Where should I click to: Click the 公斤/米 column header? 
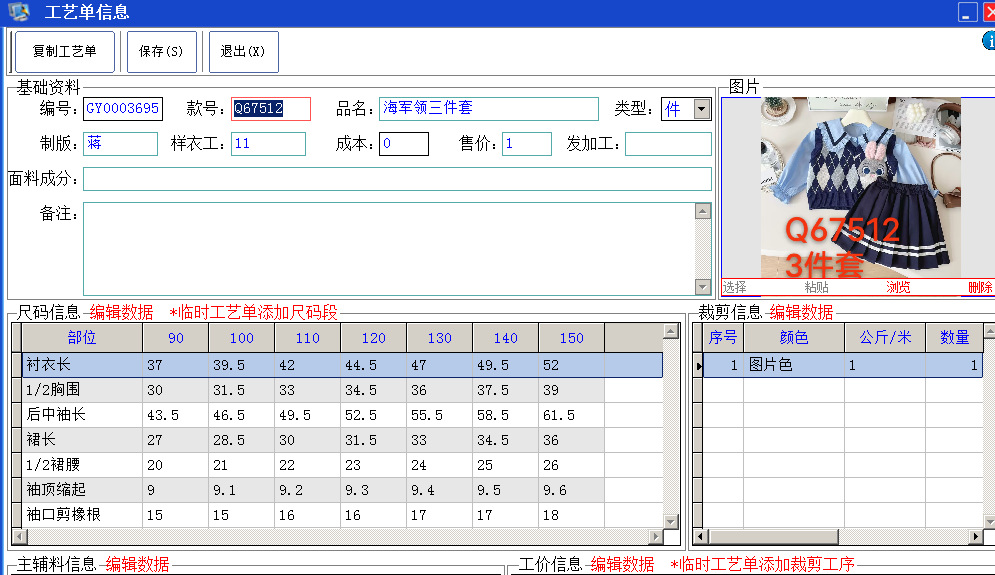pyautogui.click(x=885, y=338)
